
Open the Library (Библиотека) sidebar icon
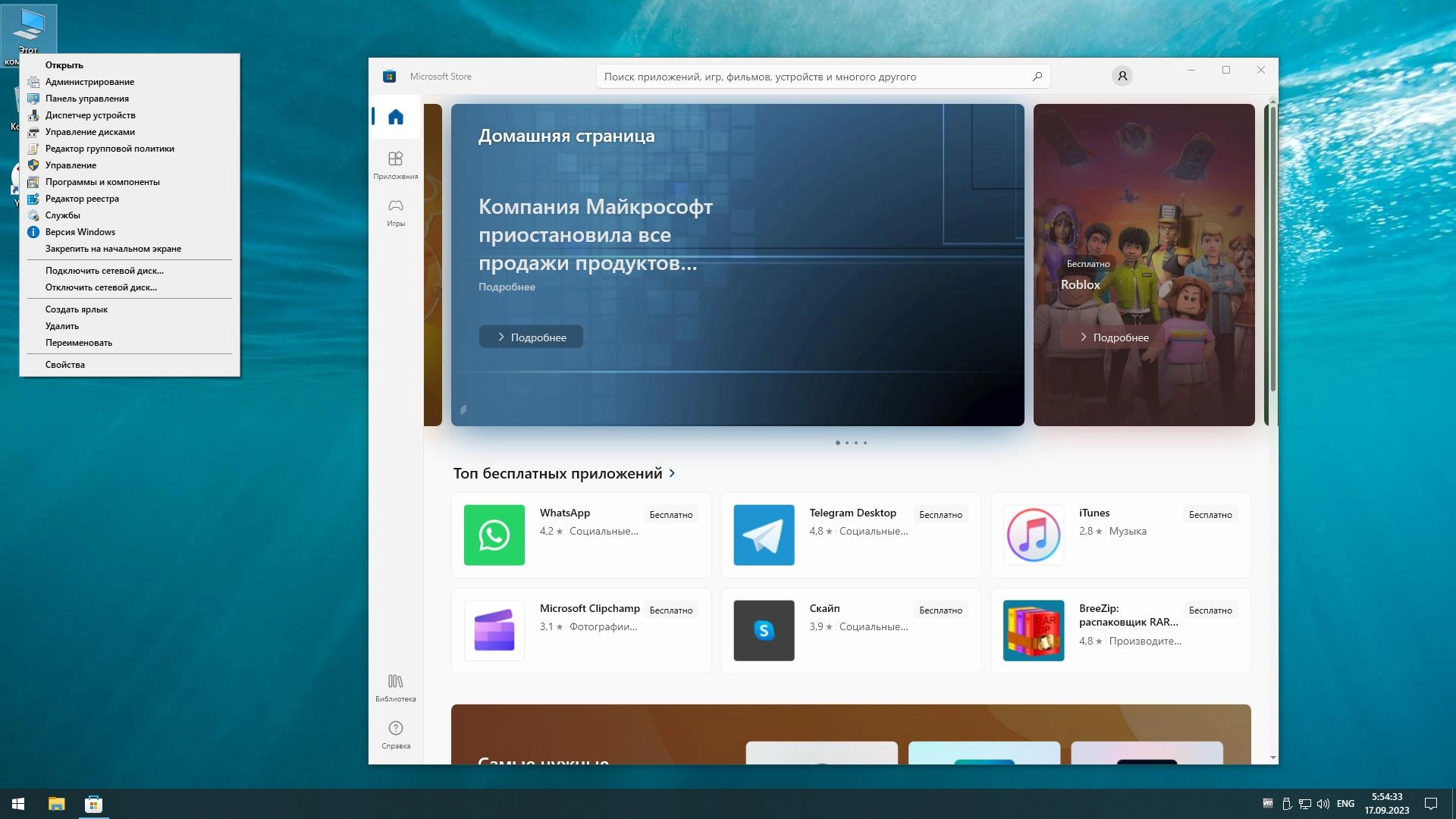pos(395,687)
